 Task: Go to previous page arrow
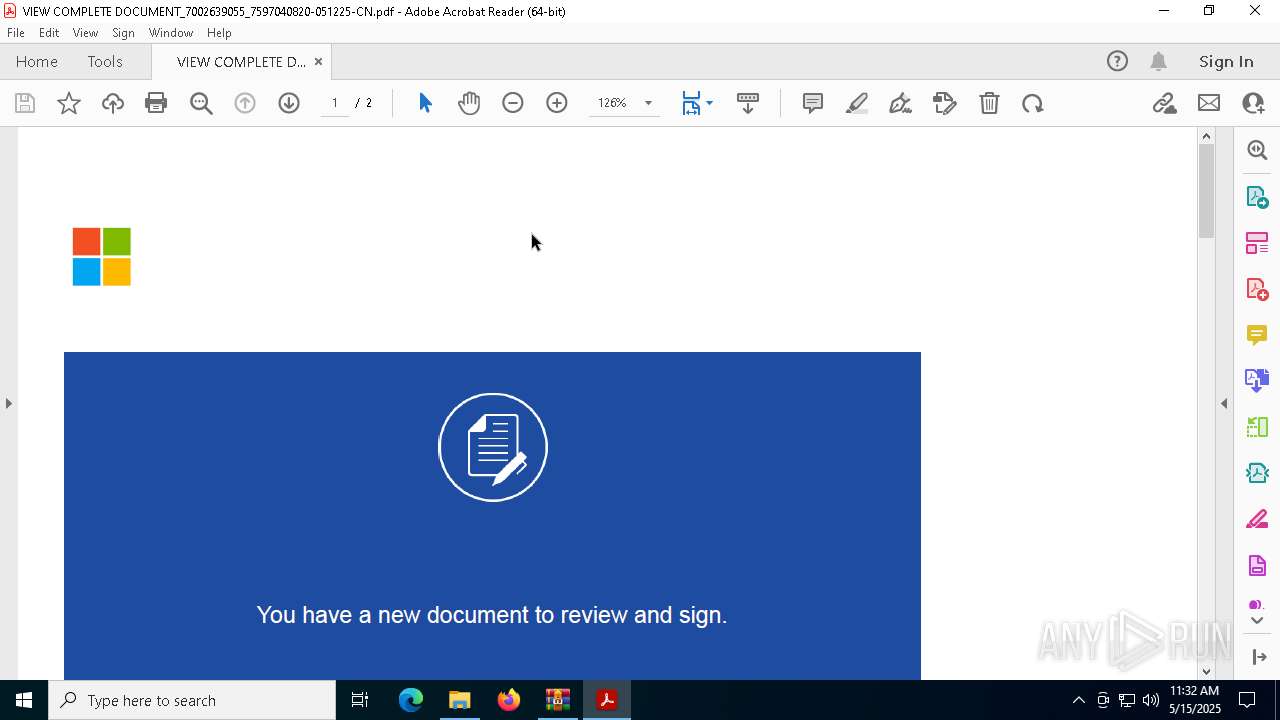tap(245, 103)
